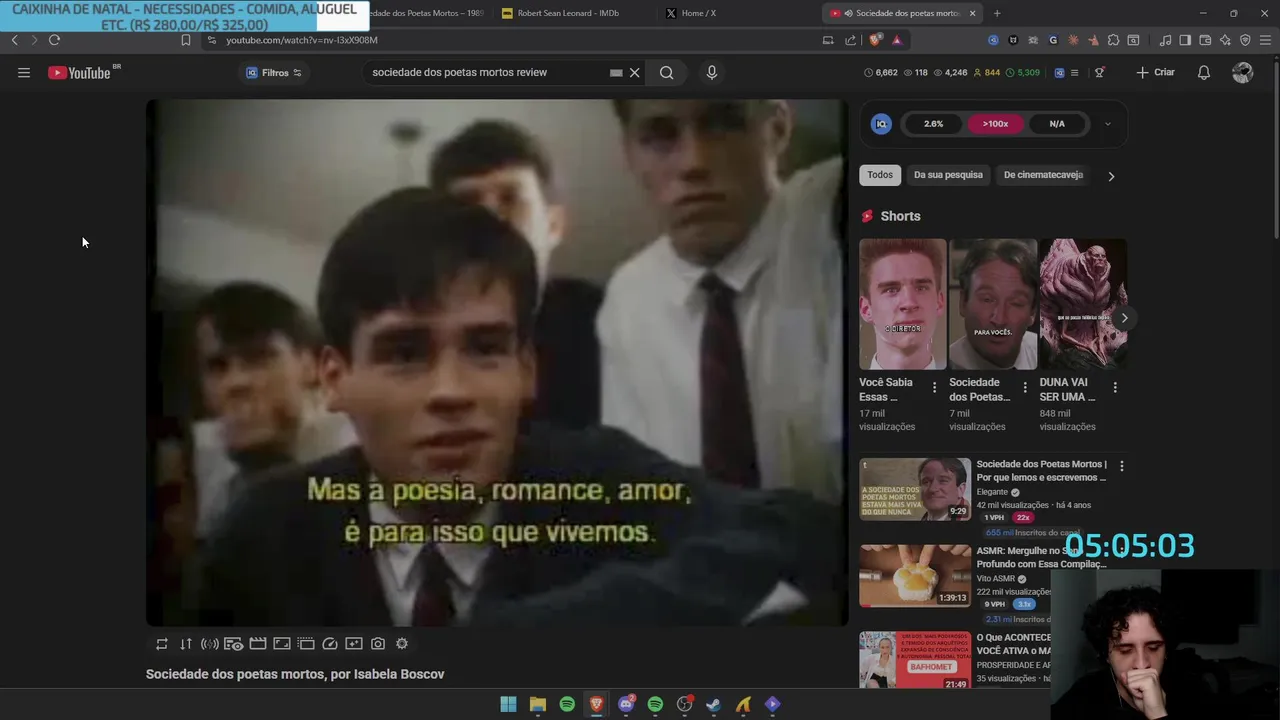Expand the vidIQ stats panel chevron

click(x=1107, y=124)
